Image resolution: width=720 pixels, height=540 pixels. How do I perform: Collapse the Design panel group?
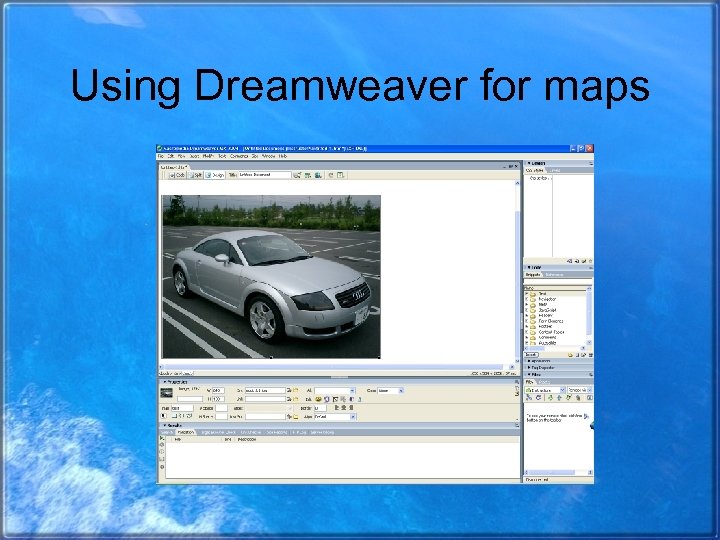pyautogui.click(x=529, y=163)
